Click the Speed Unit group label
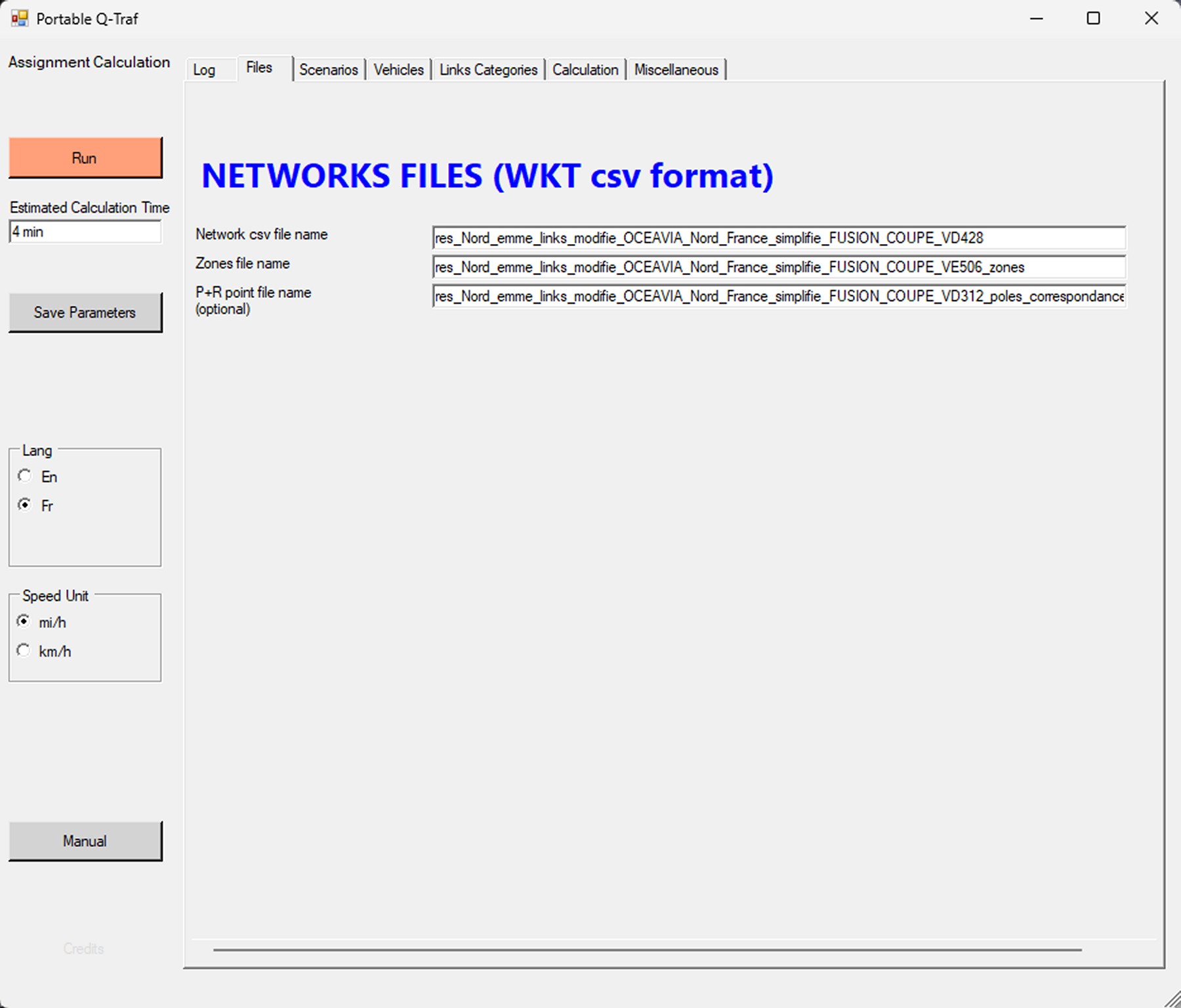Viewport: 1181px width, 1008px height. pyautogui.click(x=56, y=596)
